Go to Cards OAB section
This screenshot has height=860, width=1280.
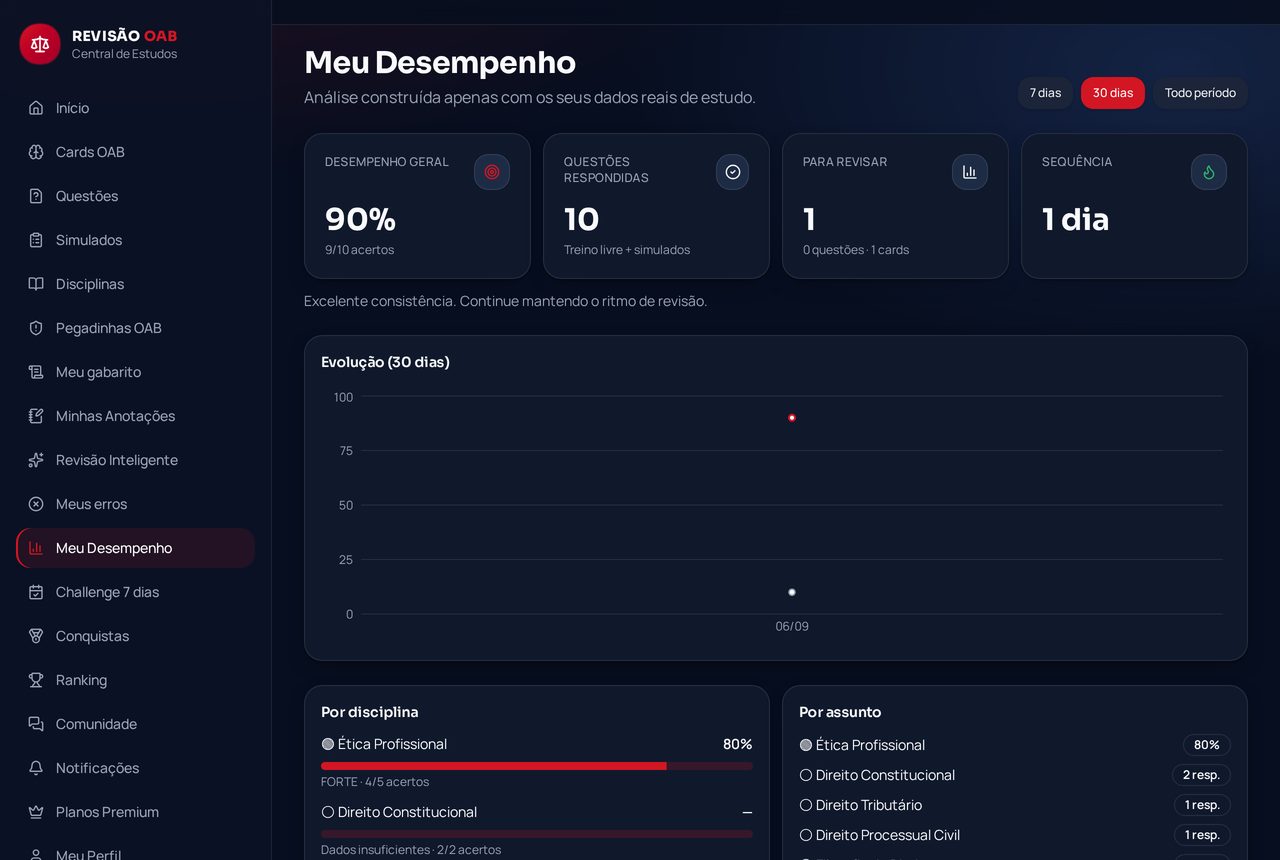click(135, 152)
